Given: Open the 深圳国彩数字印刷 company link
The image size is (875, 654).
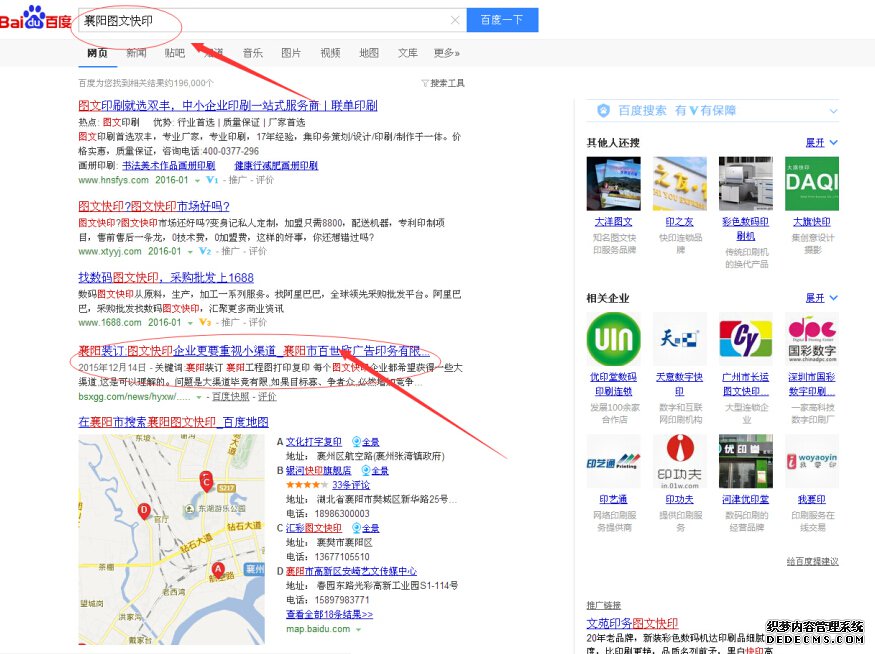Looking at the screenshot, I should click(812, 384).
